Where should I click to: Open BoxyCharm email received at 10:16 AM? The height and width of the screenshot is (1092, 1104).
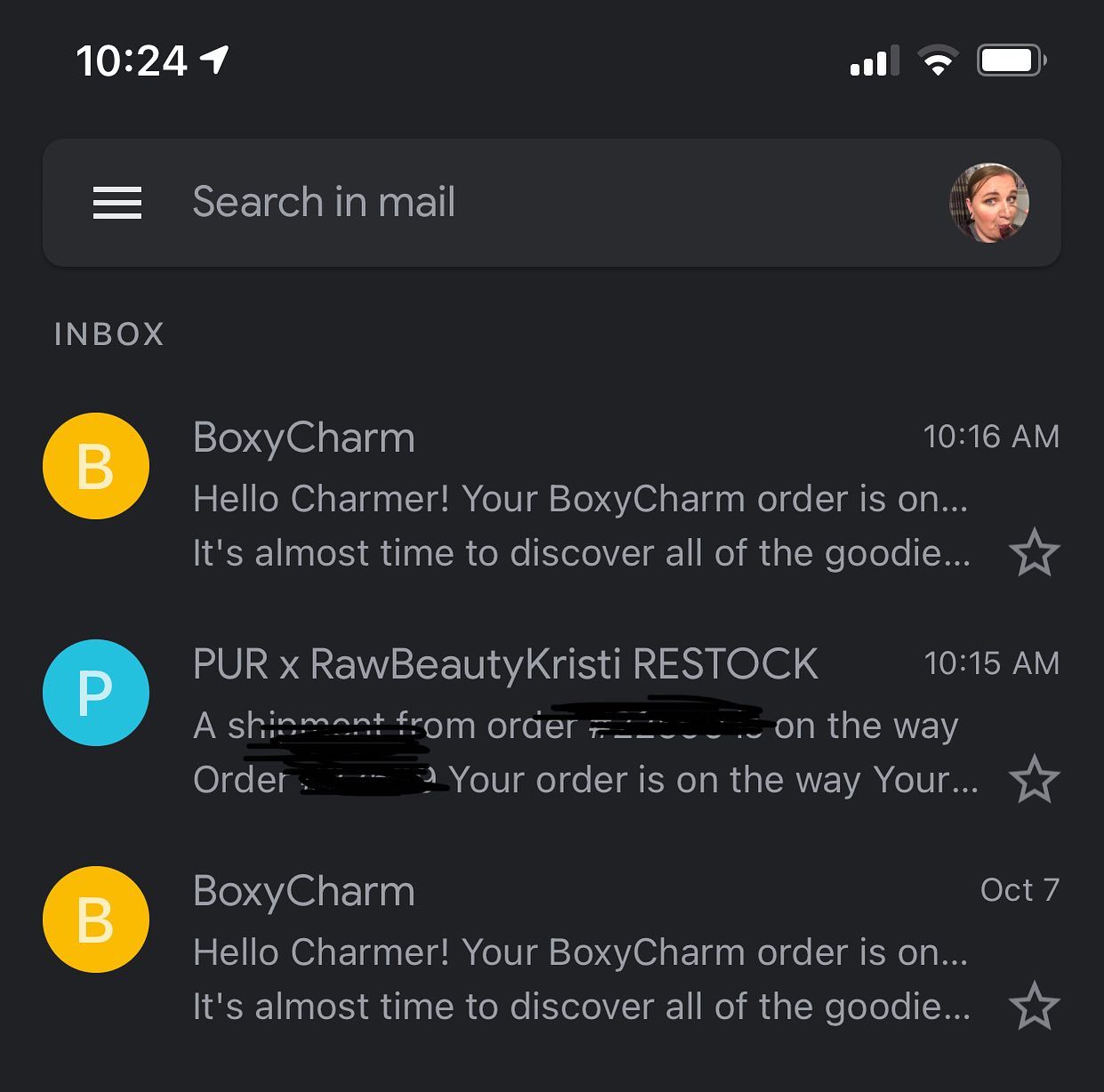552,494
